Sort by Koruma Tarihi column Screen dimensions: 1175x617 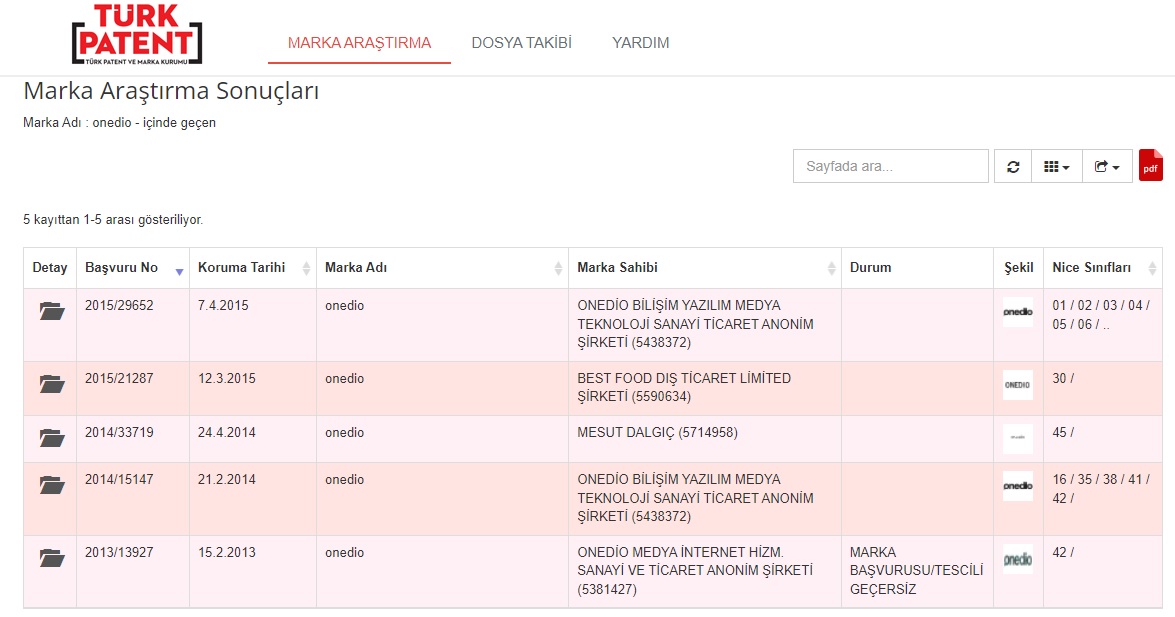click(253, 268)
